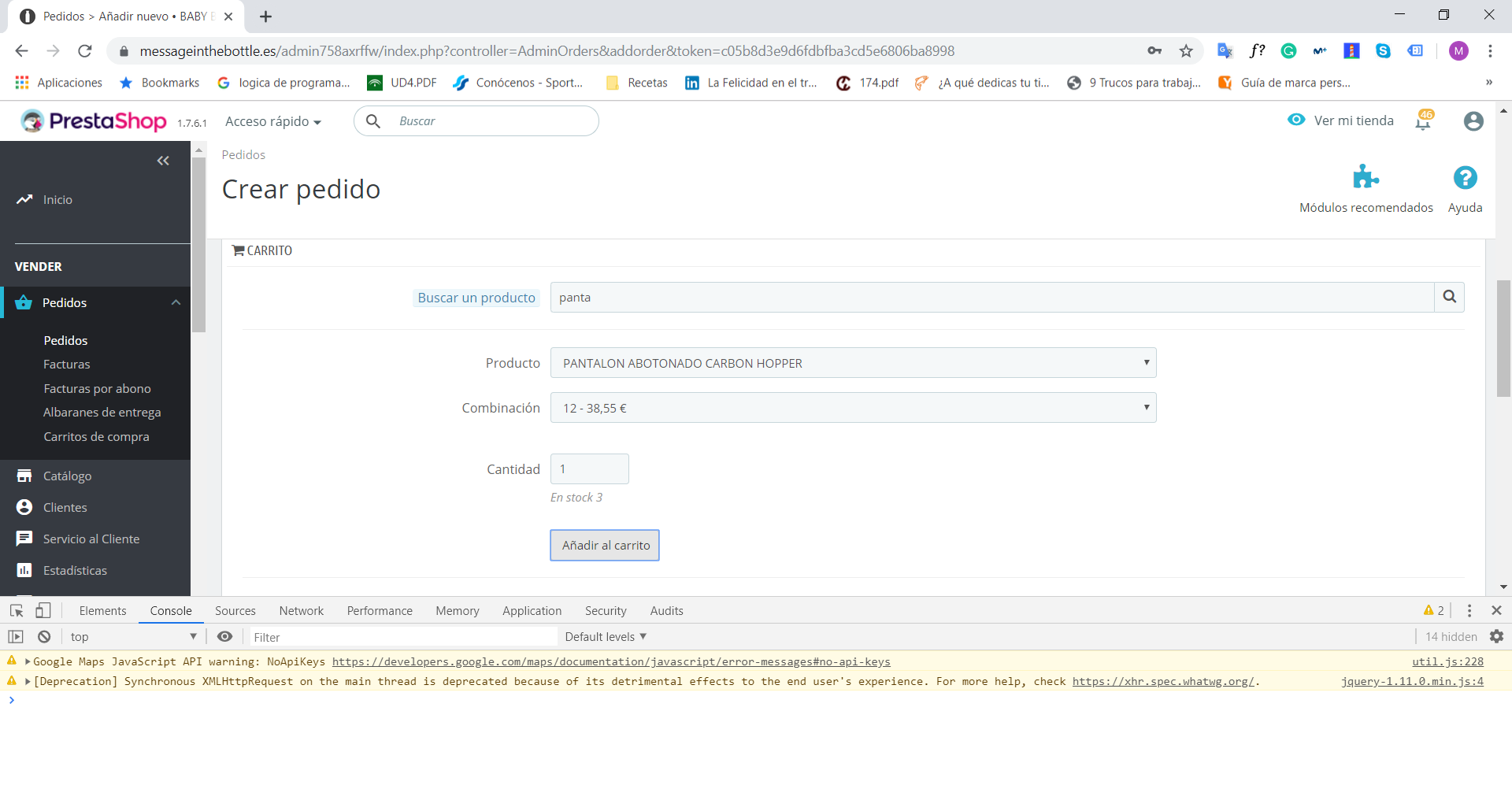Open the Catálogo section

67,476
